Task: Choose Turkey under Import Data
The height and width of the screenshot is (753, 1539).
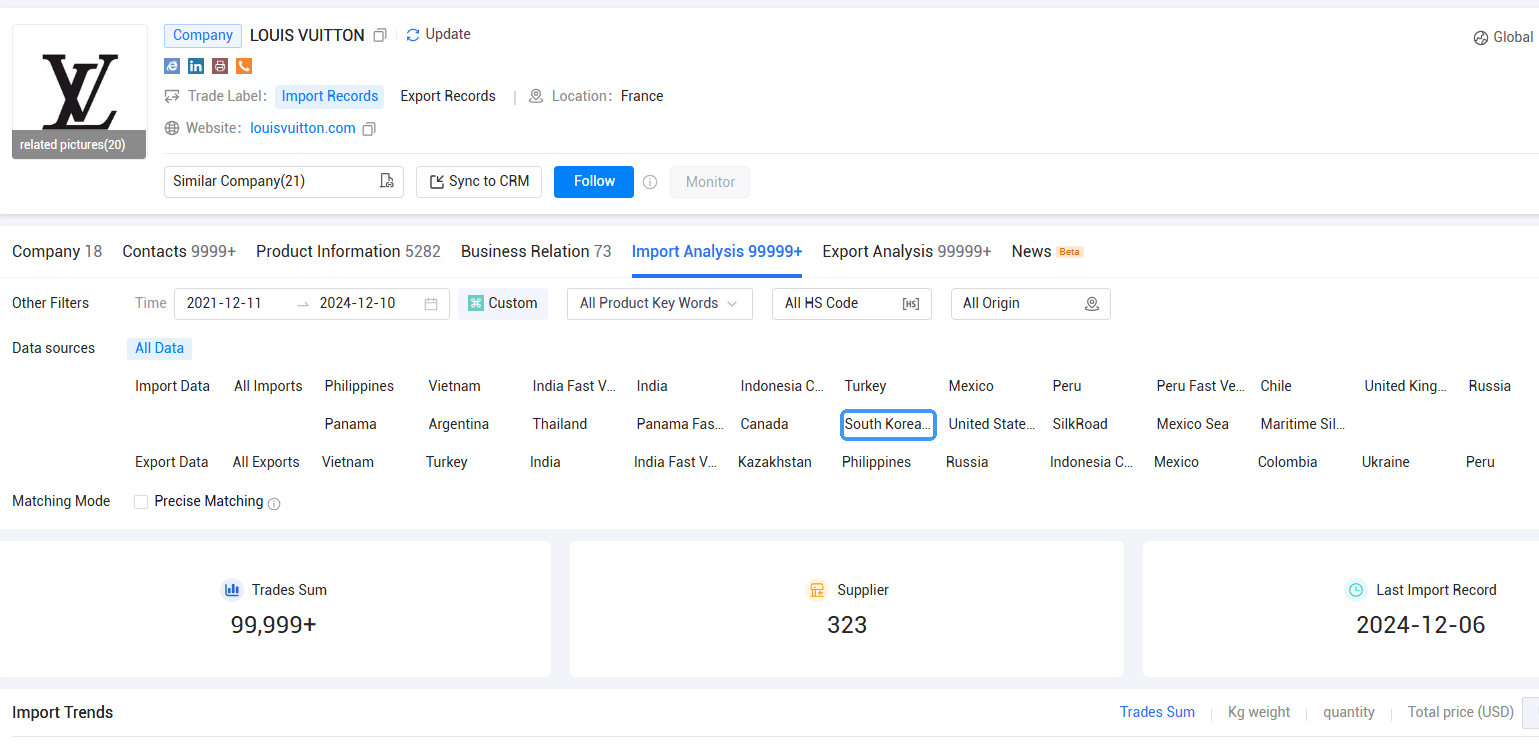Action: pos(865,387)
